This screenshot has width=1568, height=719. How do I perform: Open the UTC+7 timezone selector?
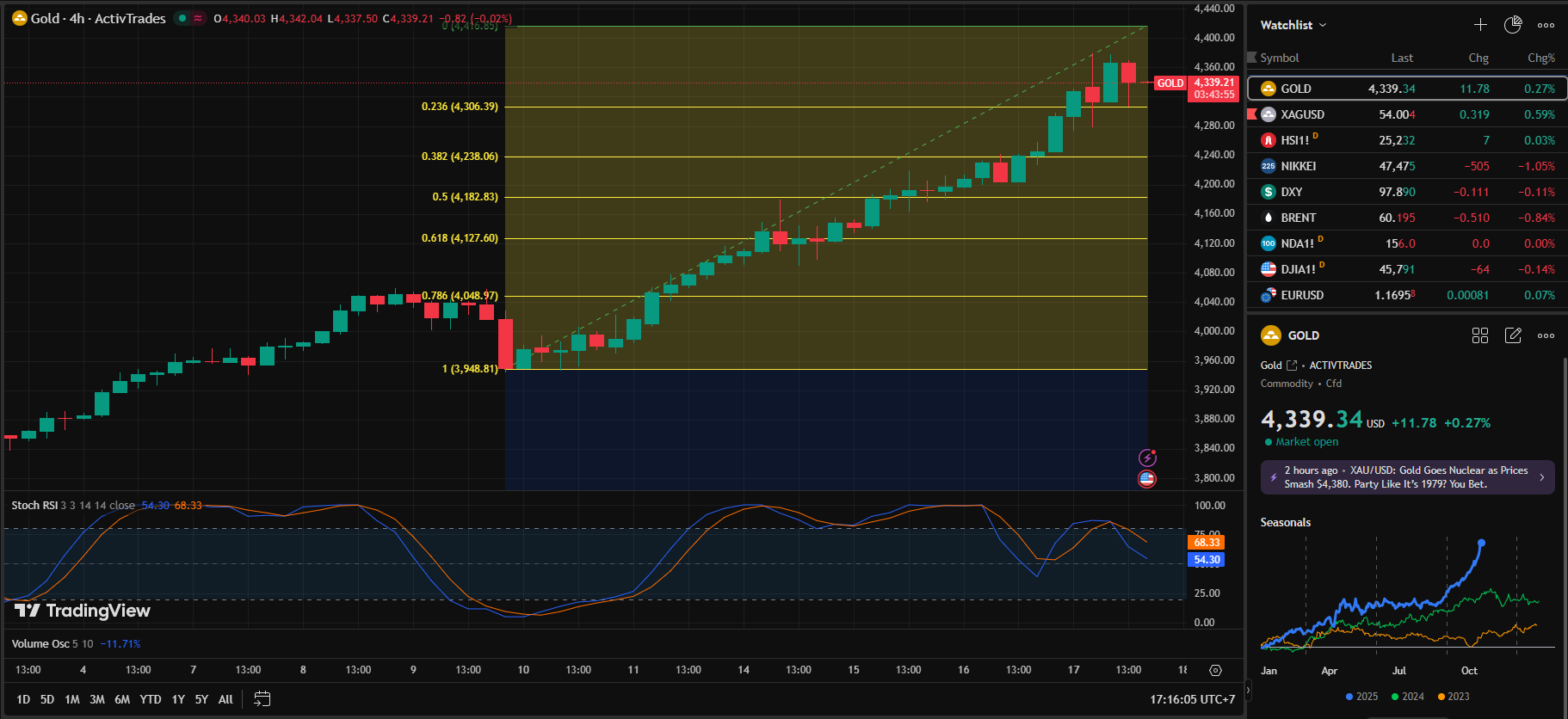pos(1192,699)
